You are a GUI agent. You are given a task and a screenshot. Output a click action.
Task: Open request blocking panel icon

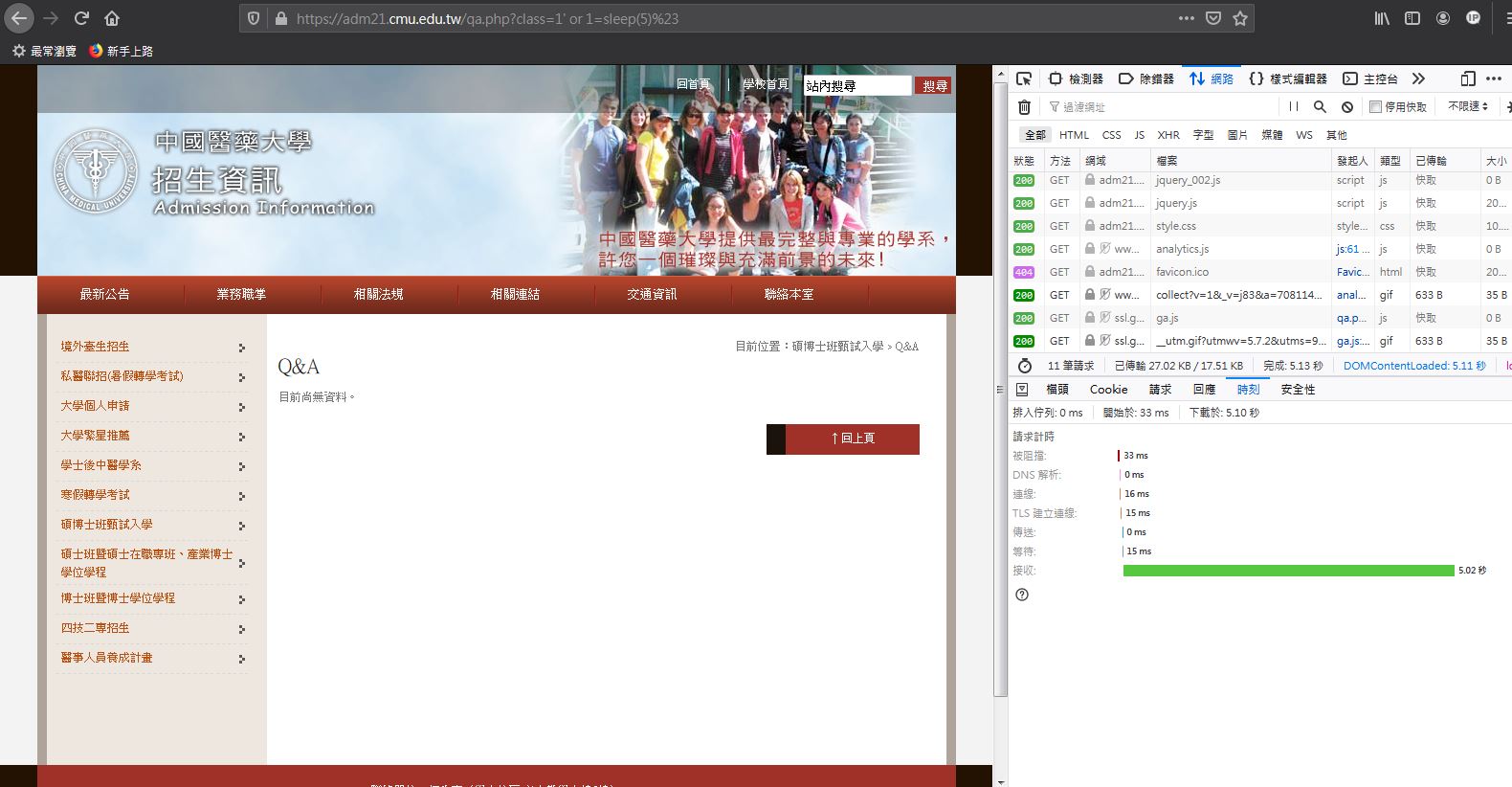pyautogui.click(x=1347, y=107)
